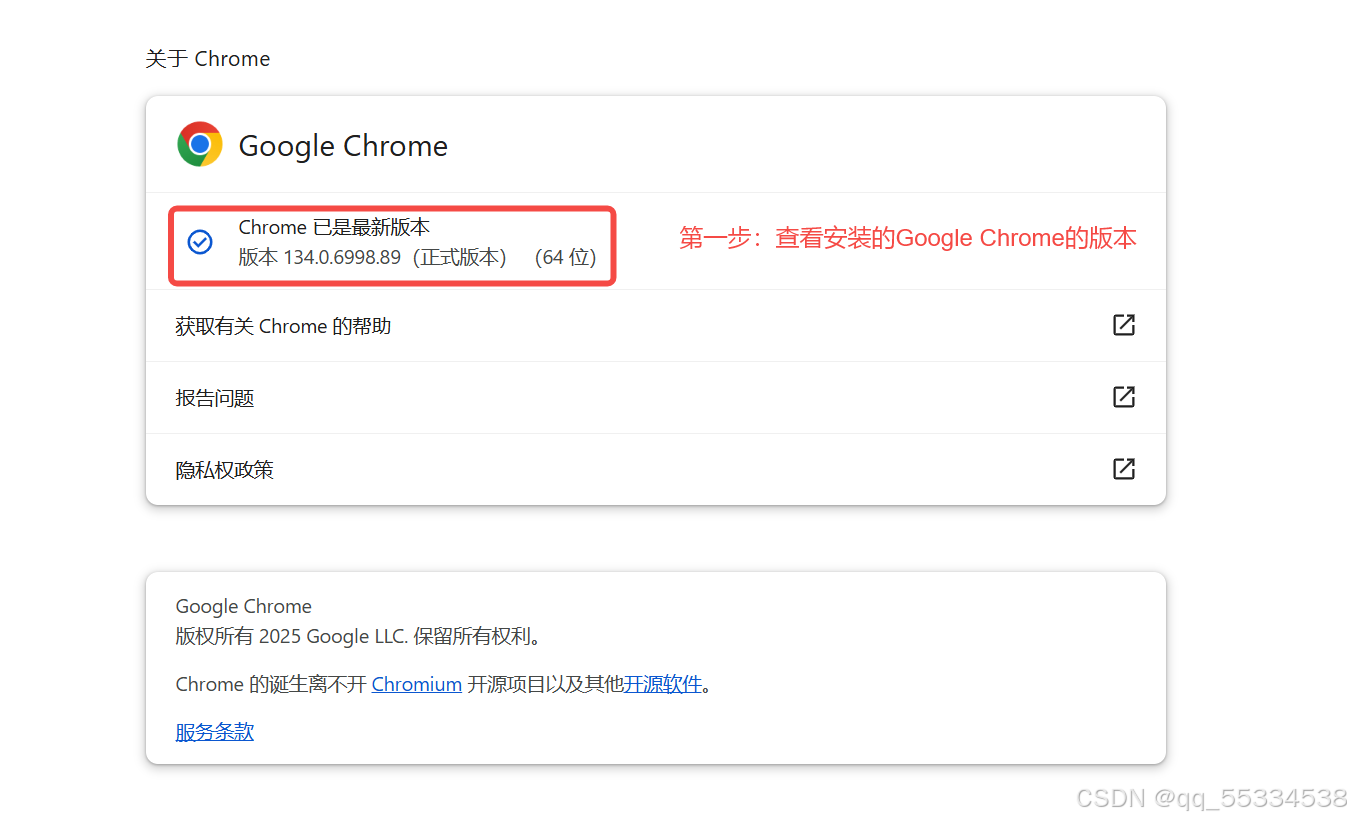Open external link icon for 获取有关 Chrome 的帮助

[1124, 325]
